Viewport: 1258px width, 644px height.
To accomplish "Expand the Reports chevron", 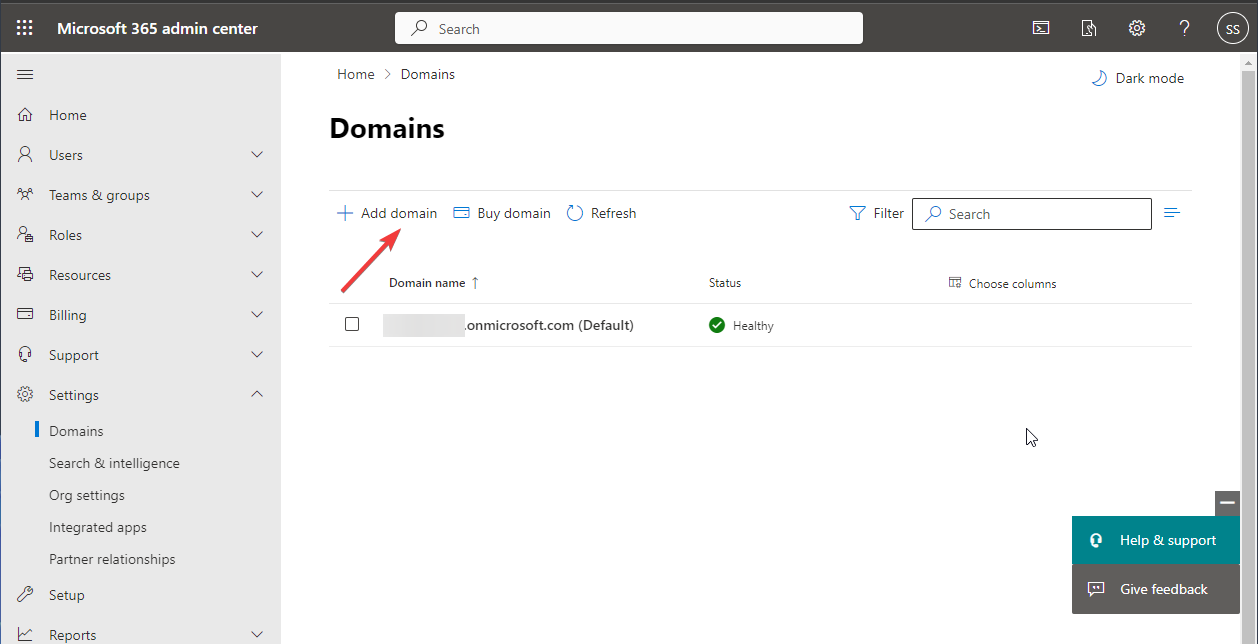I will [x=257, y=635].
